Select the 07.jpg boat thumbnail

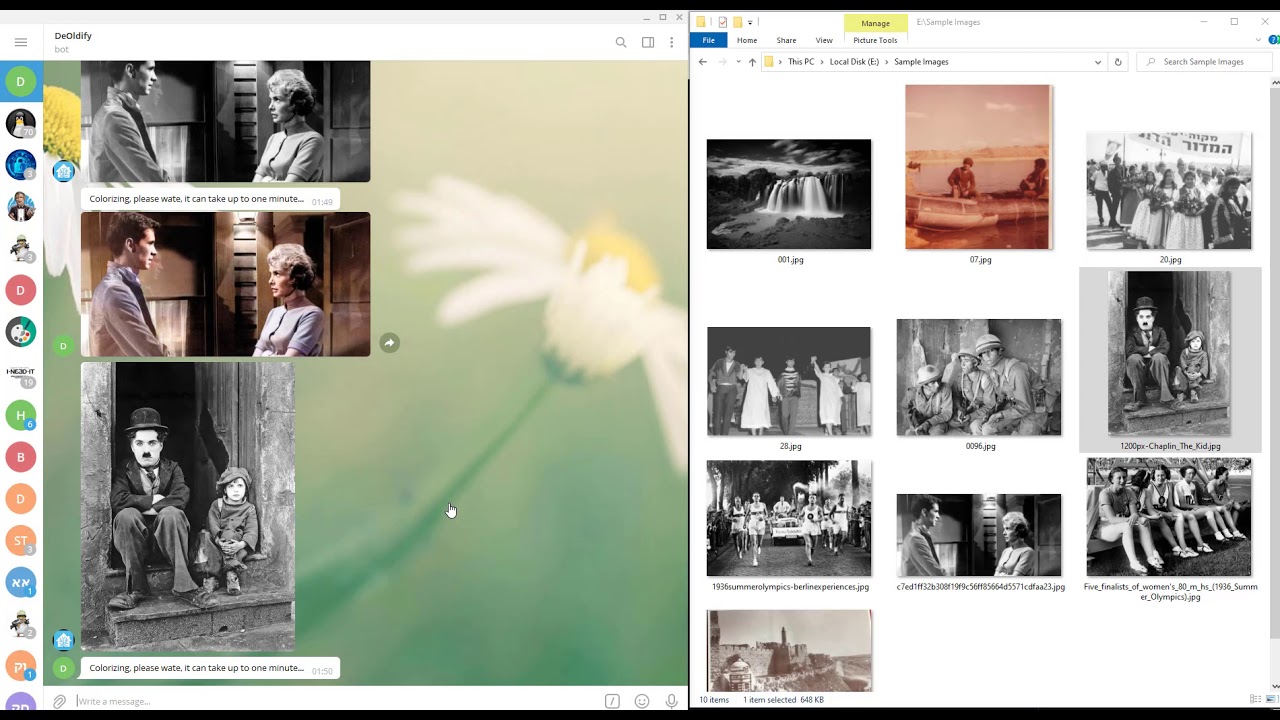point(978,167)
